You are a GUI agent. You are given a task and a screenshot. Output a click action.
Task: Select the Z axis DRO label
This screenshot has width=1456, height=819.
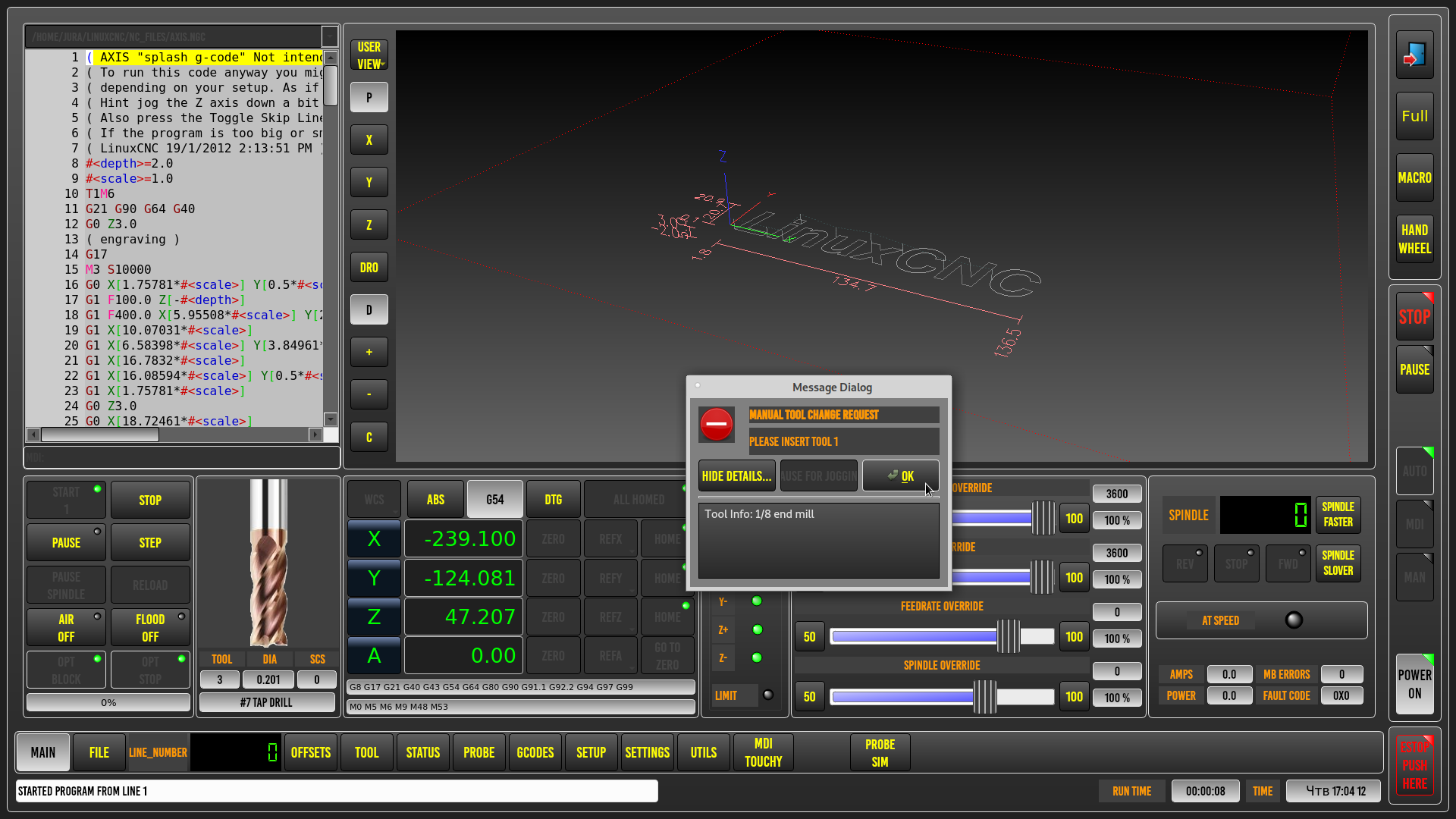coord(374,617)
